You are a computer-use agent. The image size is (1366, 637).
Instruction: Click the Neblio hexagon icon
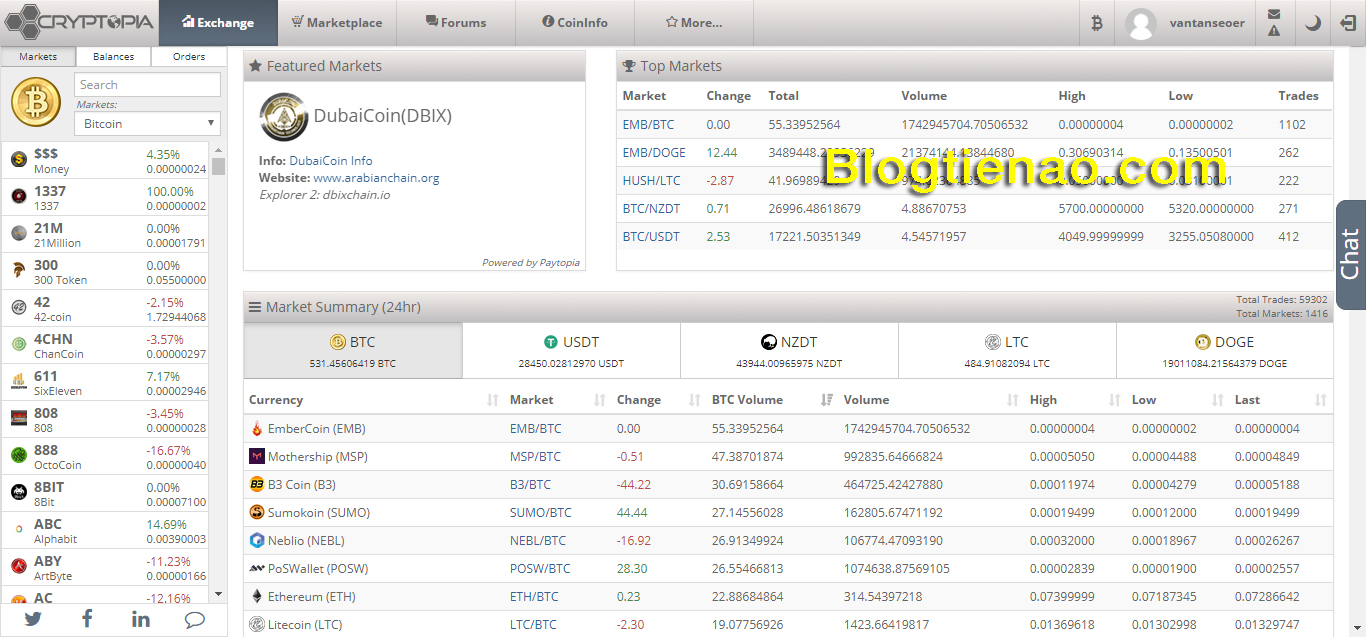[257, 541]
